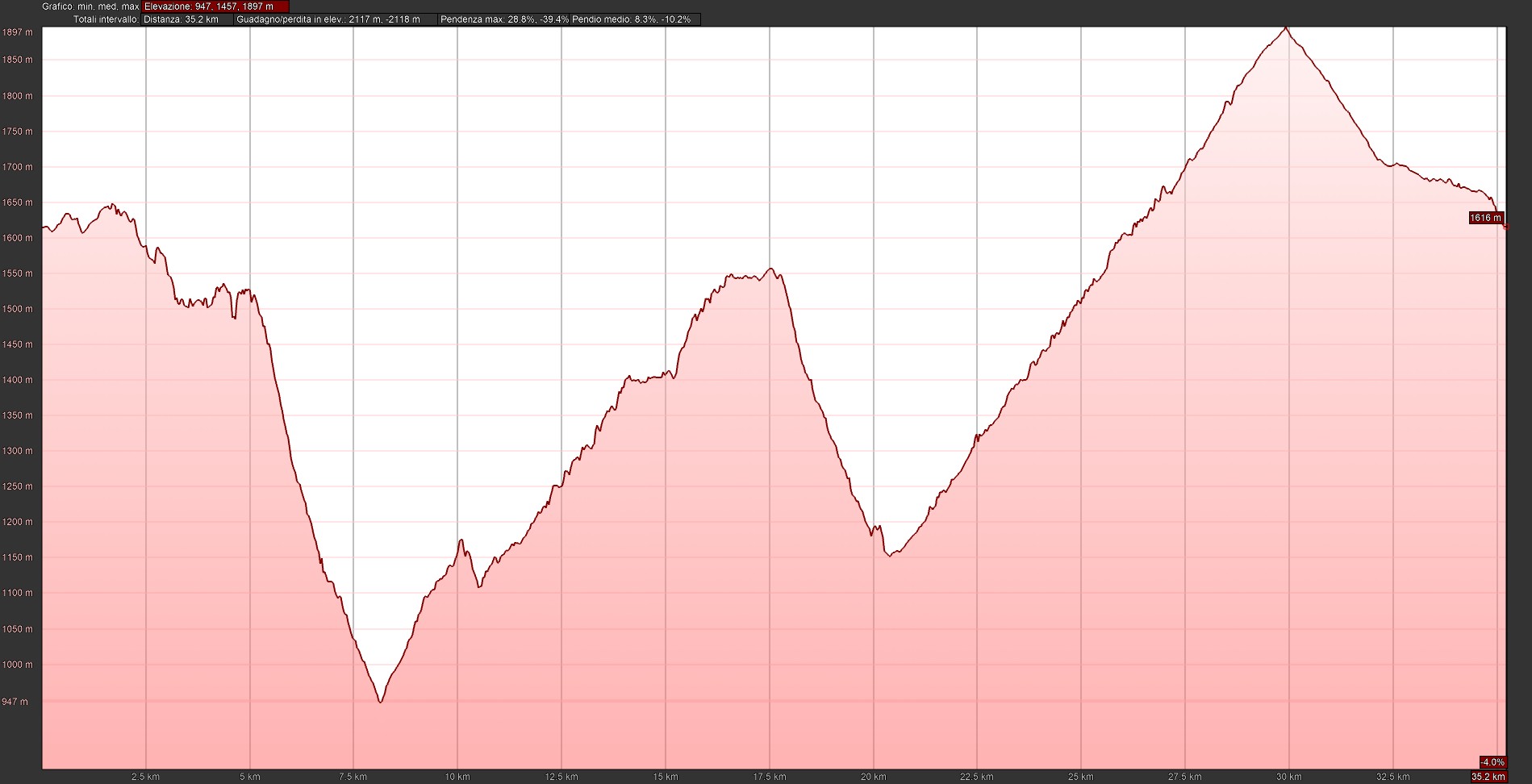Click the 20 km x-axis label

click(873, 777)
